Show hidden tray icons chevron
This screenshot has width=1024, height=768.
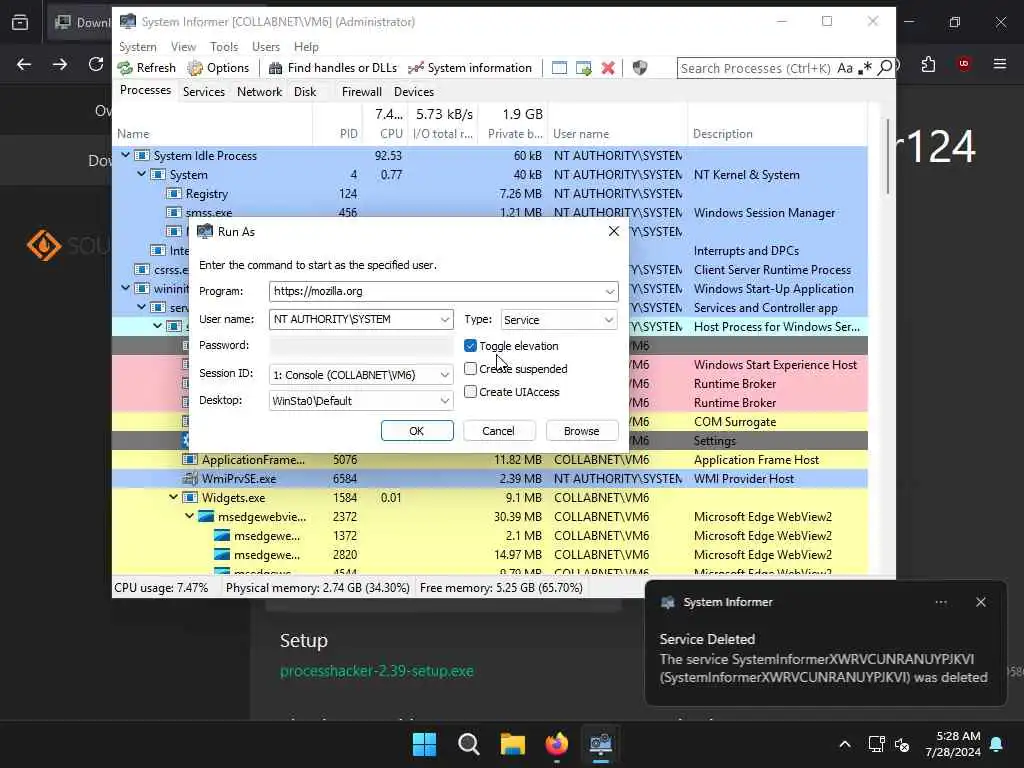(844, 744)
